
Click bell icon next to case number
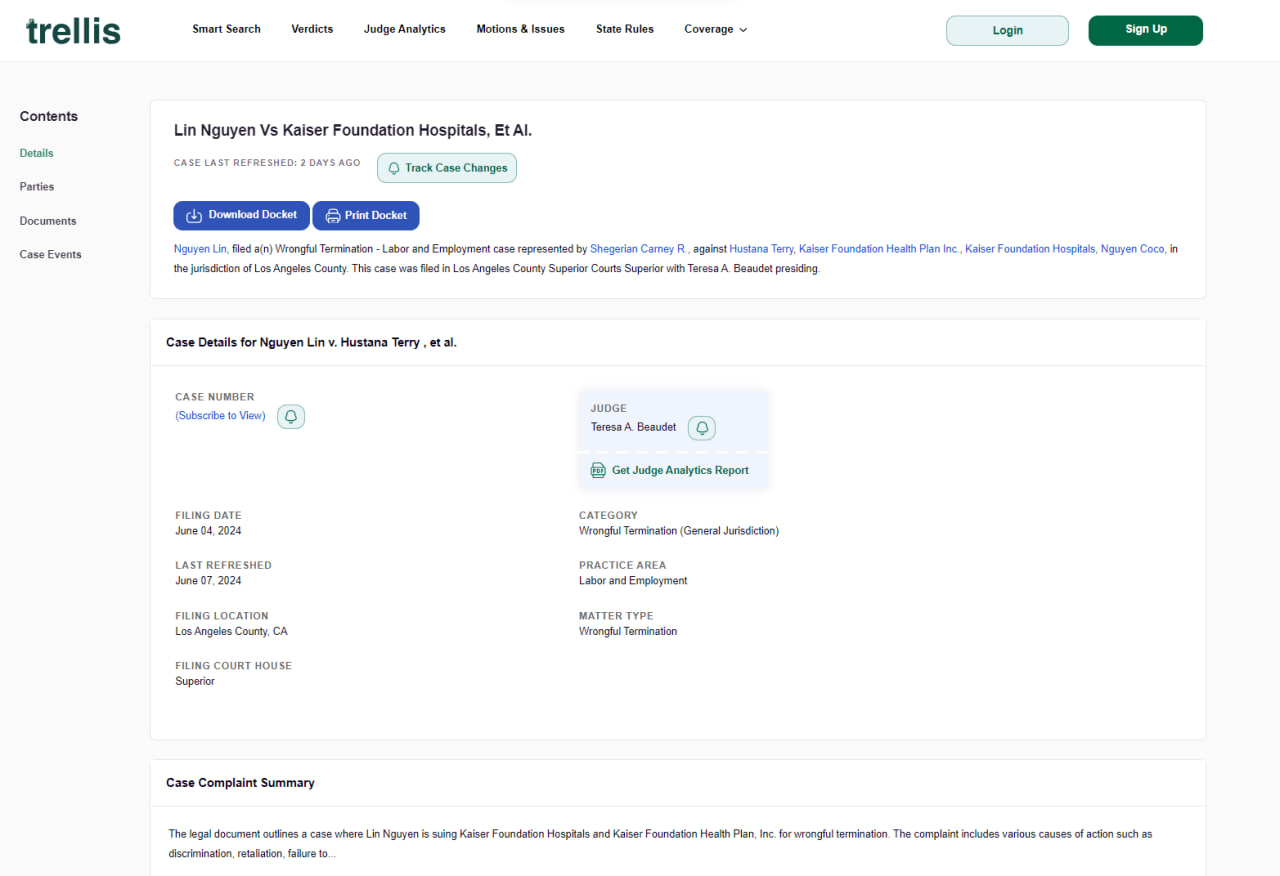click(x=291, y=416)
